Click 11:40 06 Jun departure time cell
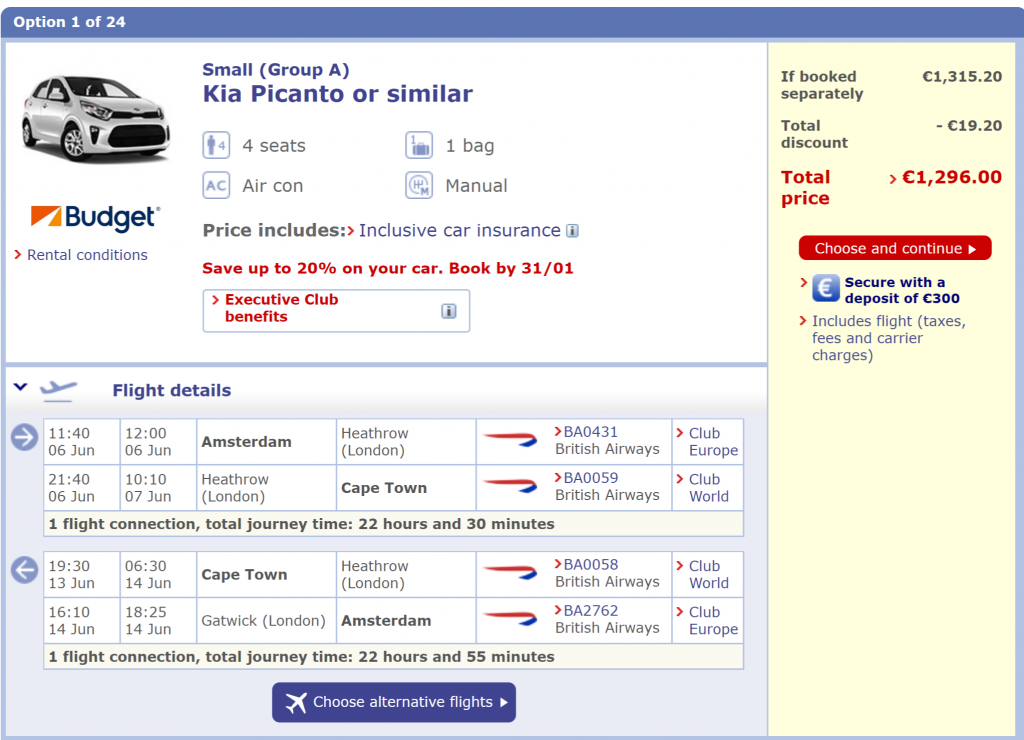The image size is (1024, 740). (x=82, y=442)
